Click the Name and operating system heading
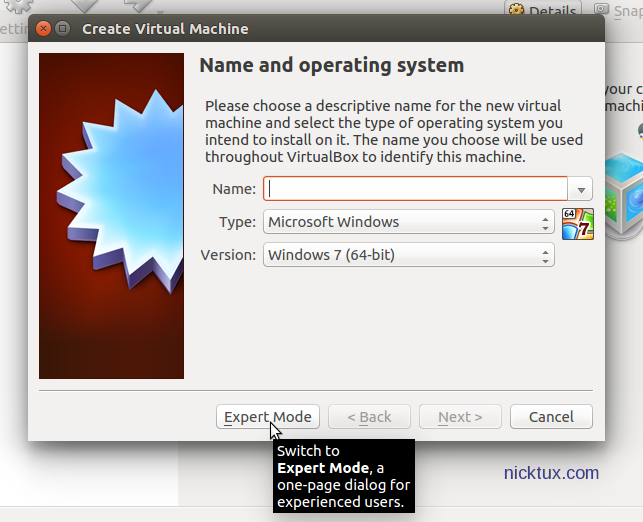The image size is (643, 522). (332, 66)
